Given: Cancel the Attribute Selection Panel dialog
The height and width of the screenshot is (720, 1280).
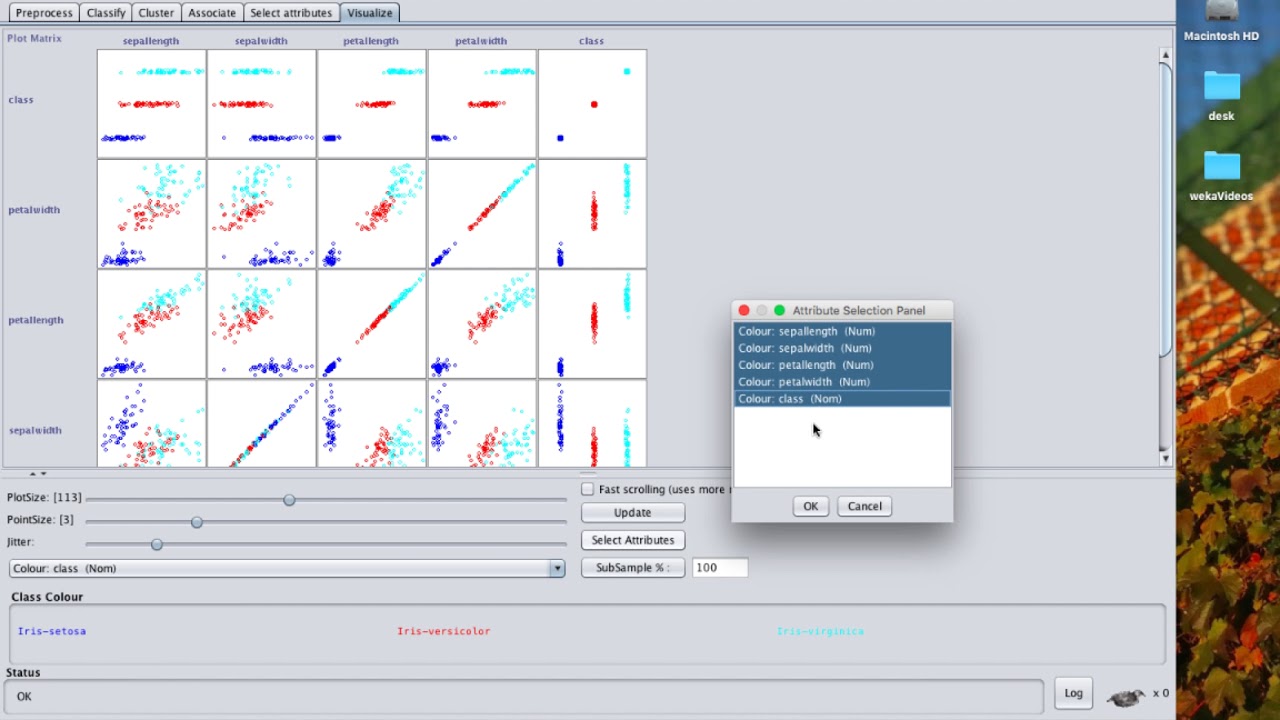Looking at the screenshot, I should pos(865,506).
